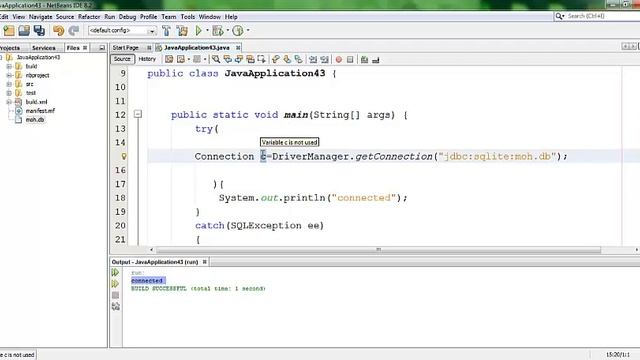
Task: Open the Debug Project dropdown arrow
Action: [227, 31]
